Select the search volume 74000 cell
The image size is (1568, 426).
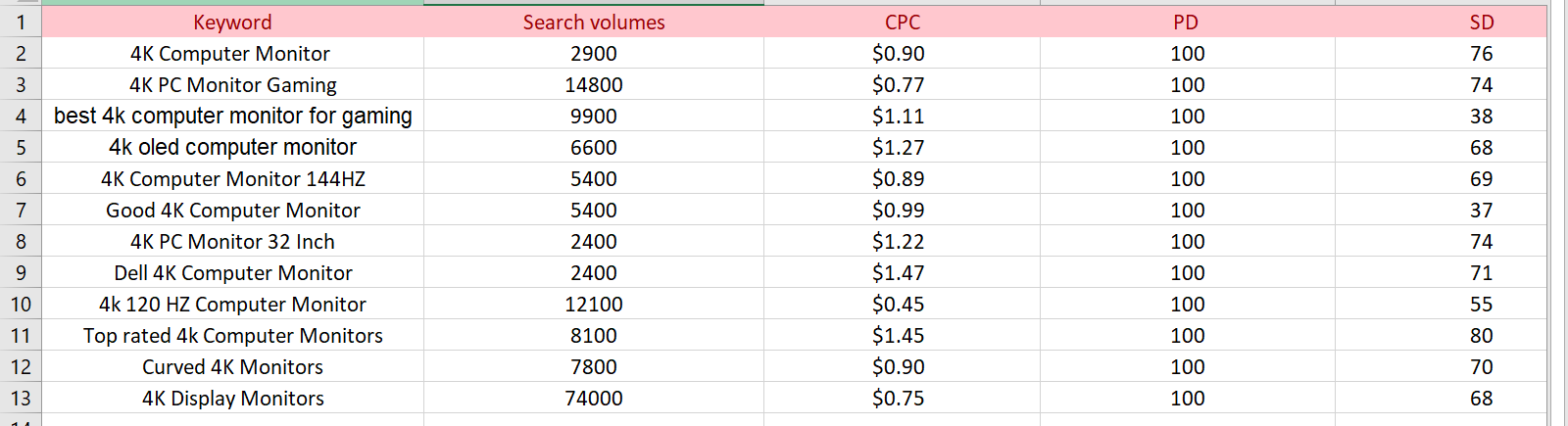click(x=594, y=399)
